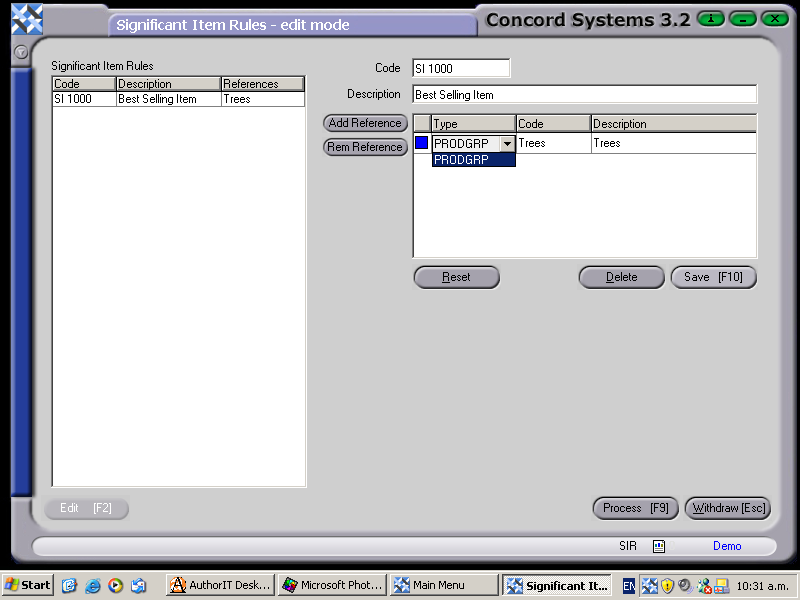Click the Add Reference button
The image size is (800, 600).
pos(365,123)
